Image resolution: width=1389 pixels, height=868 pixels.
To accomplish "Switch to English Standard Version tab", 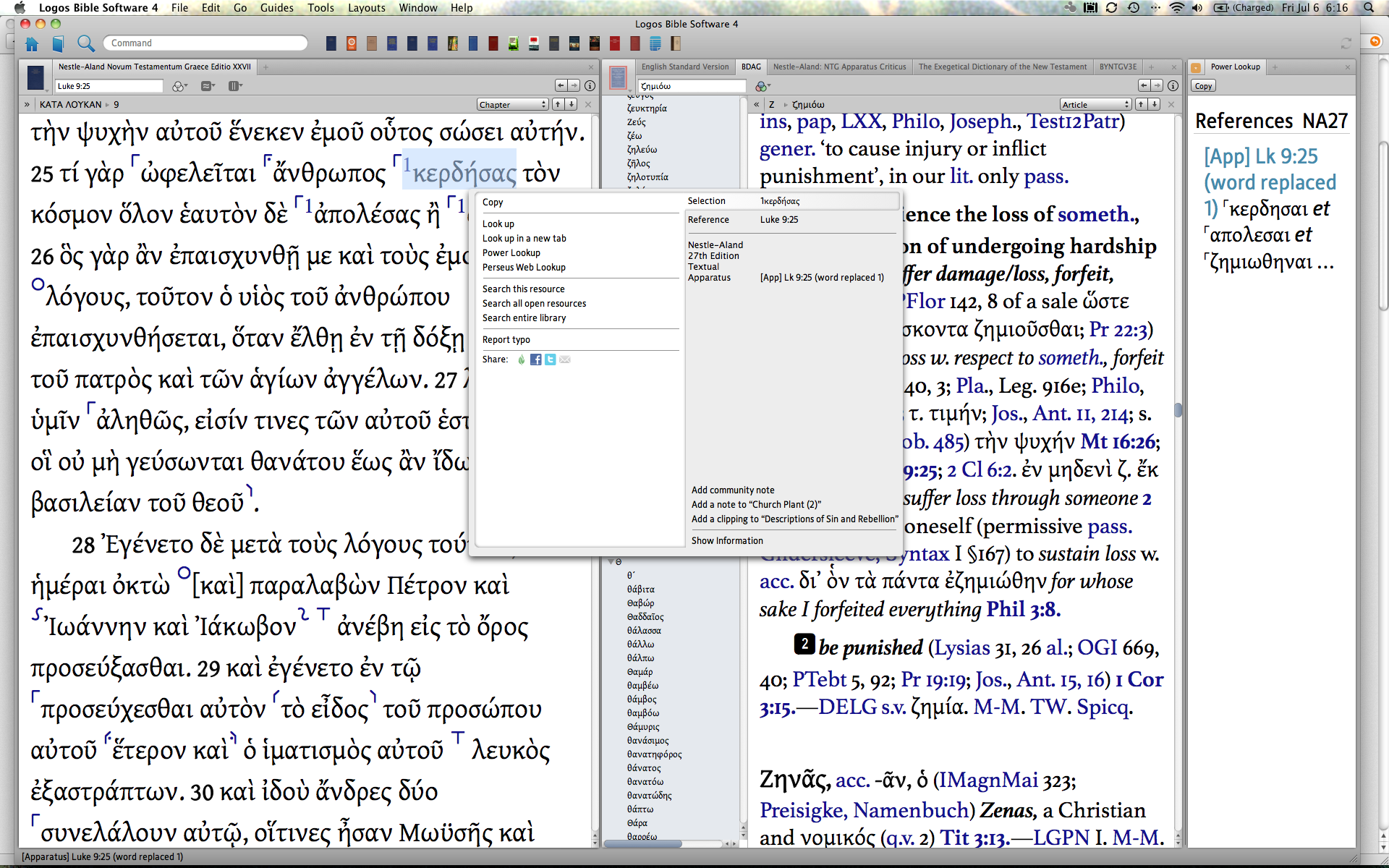I will click(684, 67).
